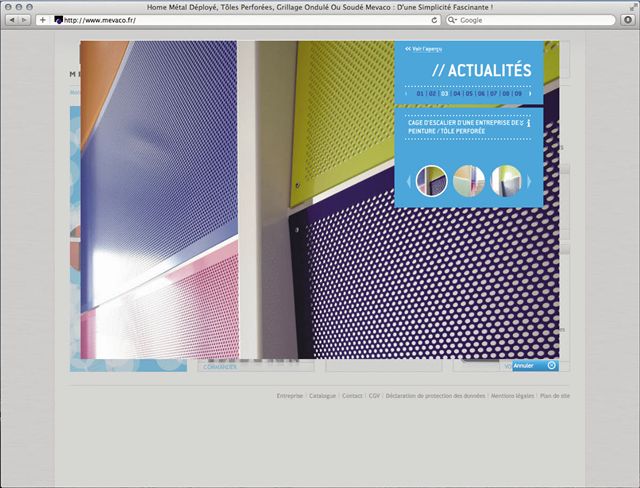Open 'Déclaration de protection des données' link
Image resolution: width=640 pixels, height=488 pixels.
click(x=435, y=396)
